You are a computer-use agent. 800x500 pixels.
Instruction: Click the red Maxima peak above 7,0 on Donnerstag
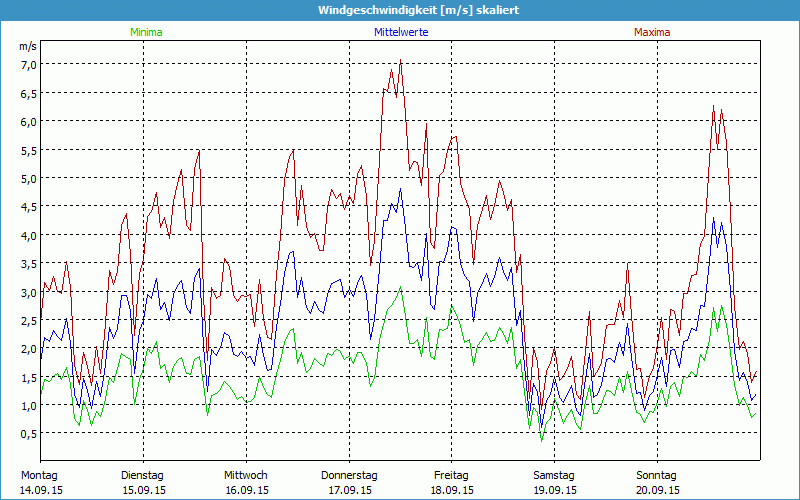(x=401, y=60)
